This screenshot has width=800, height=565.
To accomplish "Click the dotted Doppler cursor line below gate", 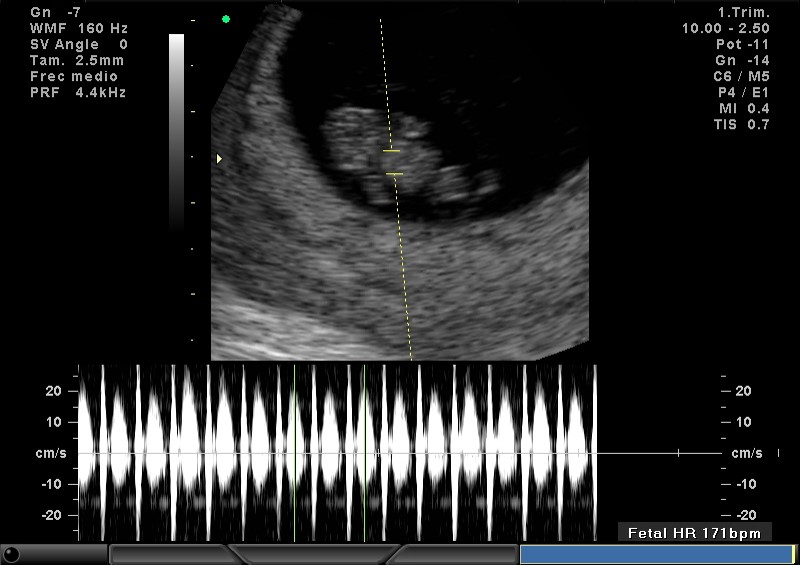I will 404,270.
